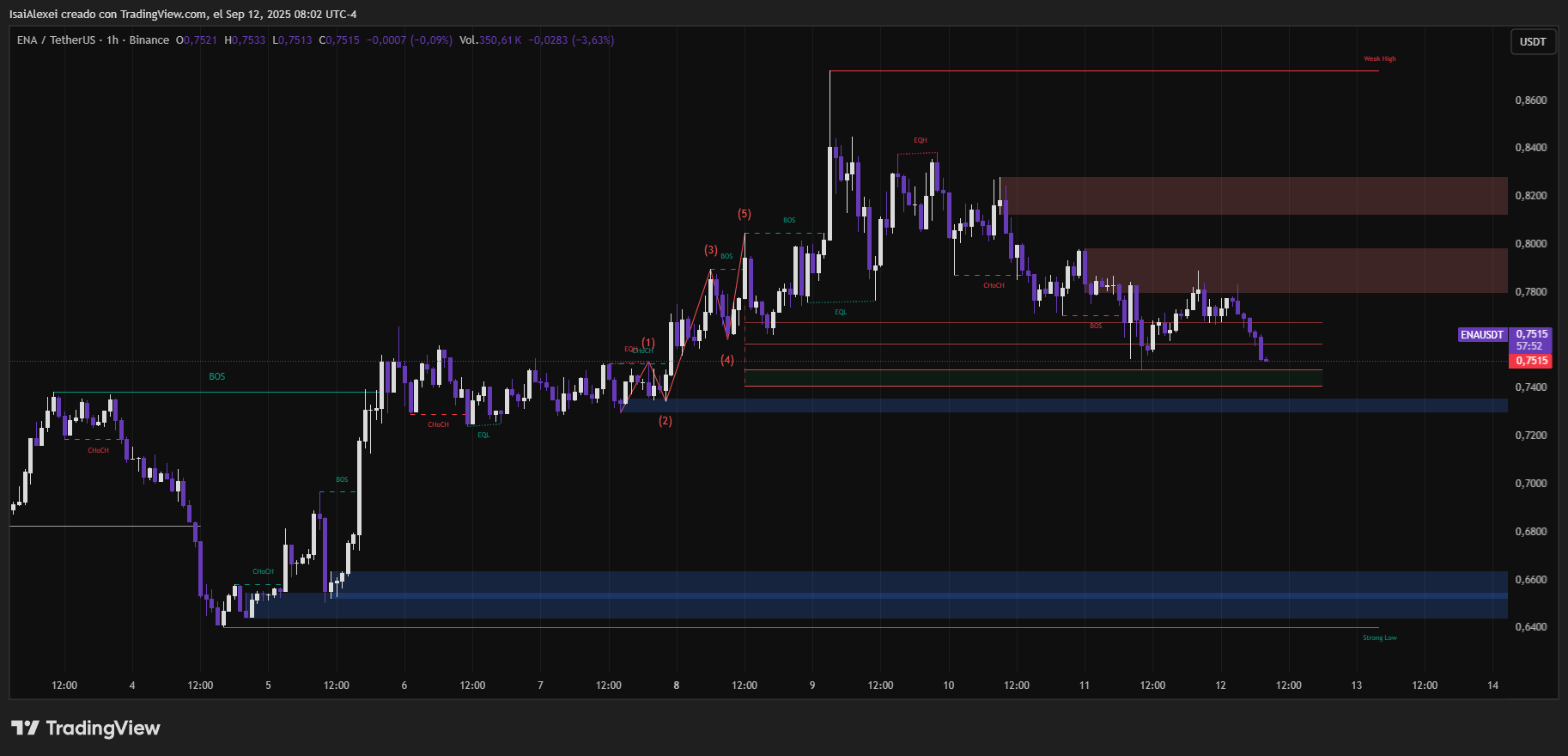
Task: Select the wave (2) Elliott label
Action: coord(665,421)
